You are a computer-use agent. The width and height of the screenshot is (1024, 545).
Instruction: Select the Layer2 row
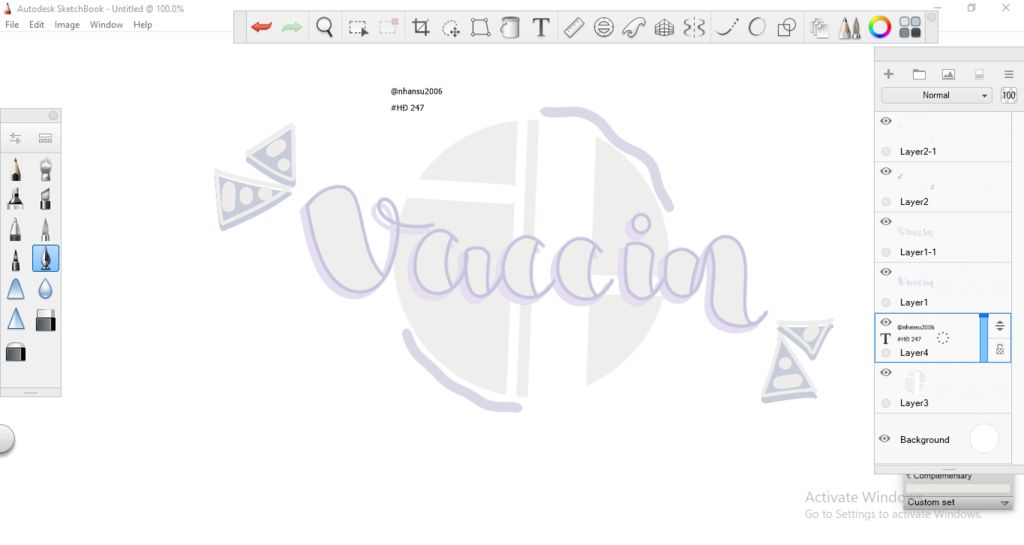(942, 187)
